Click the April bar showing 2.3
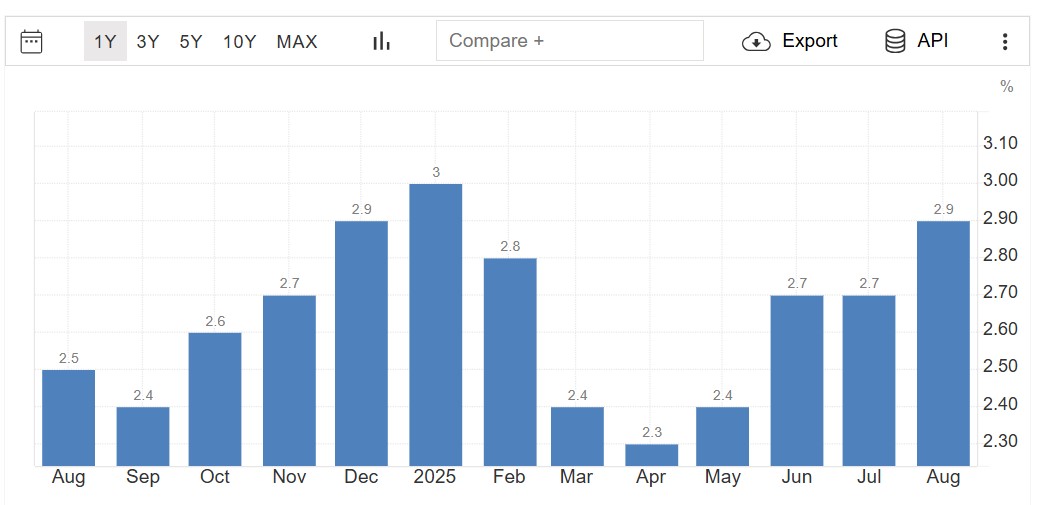This screenshot has height=505, width=1053. click(x=651, y=455)
